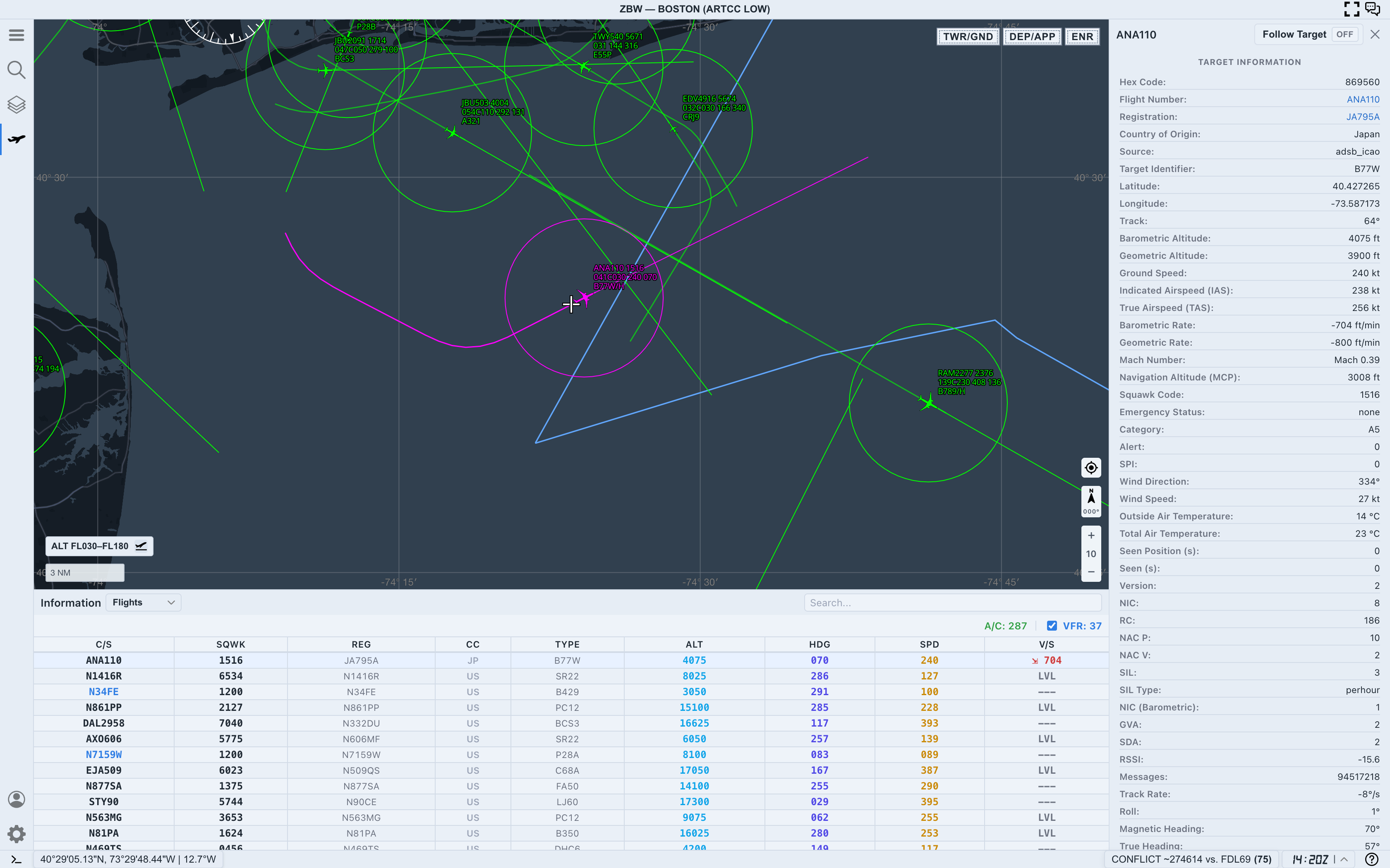The width and height of the screenshot is (1390, 868).
Task: Uncheck the VFR: 37 checkbox
Action: coord(1052,626)
